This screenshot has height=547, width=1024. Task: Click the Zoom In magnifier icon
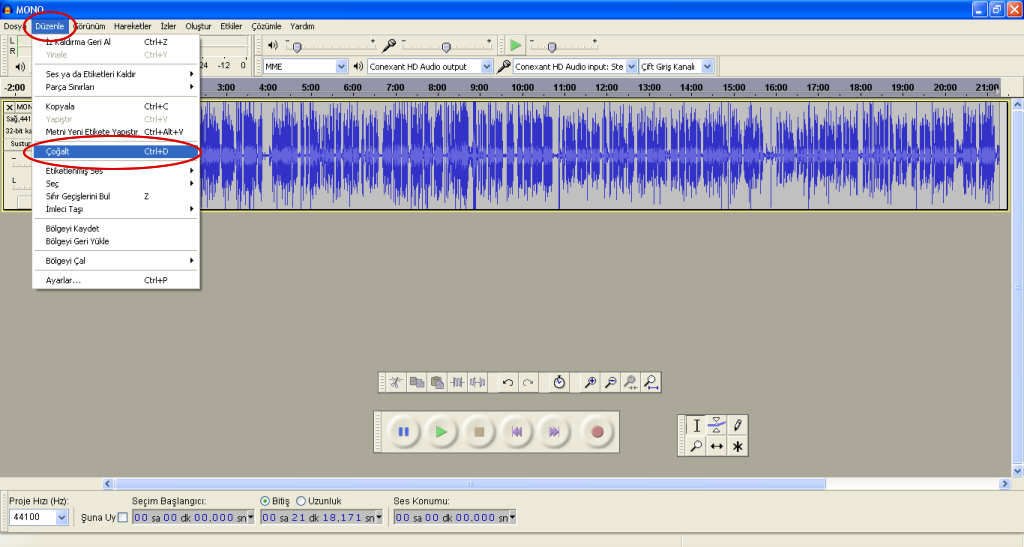tap(590, 383)
